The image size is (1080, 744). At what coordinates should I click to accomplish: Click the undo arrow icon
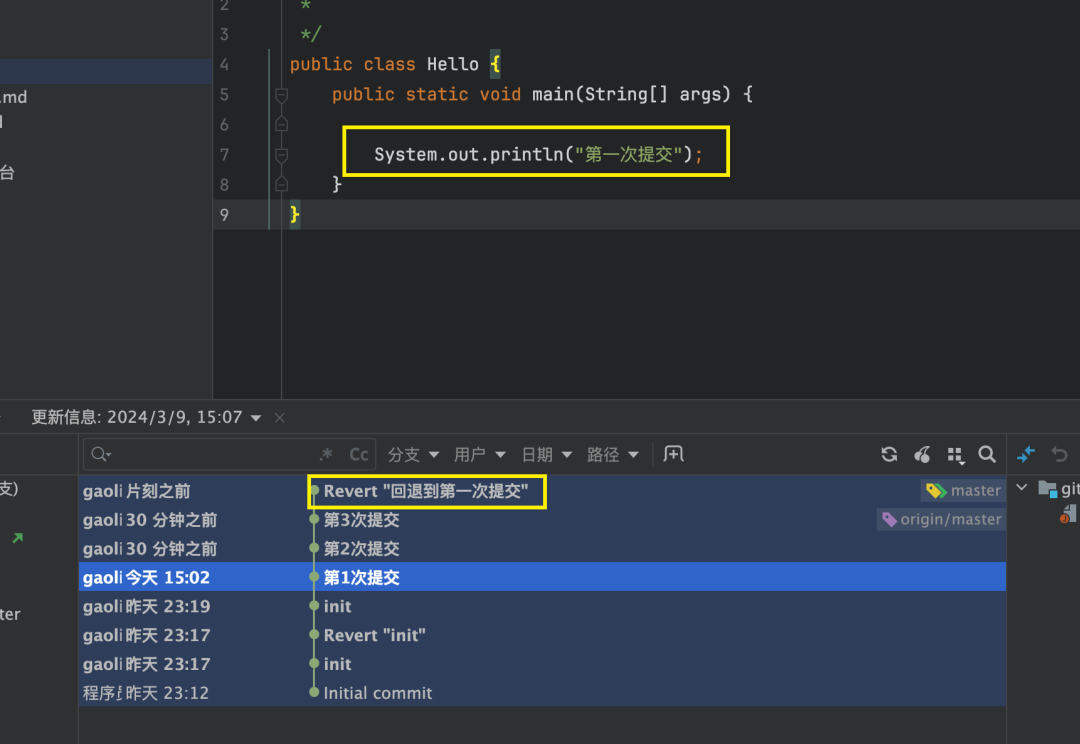(x=1060, y=455)
